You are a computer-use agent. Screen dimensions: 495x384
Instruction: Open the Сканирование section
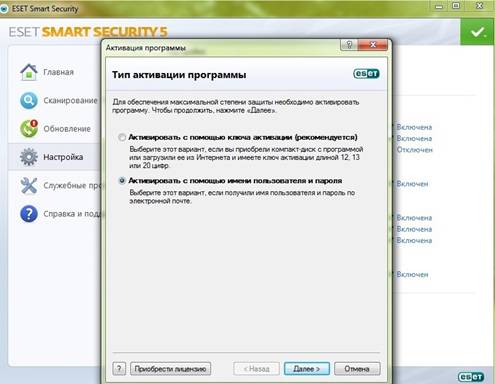(70, 100)
